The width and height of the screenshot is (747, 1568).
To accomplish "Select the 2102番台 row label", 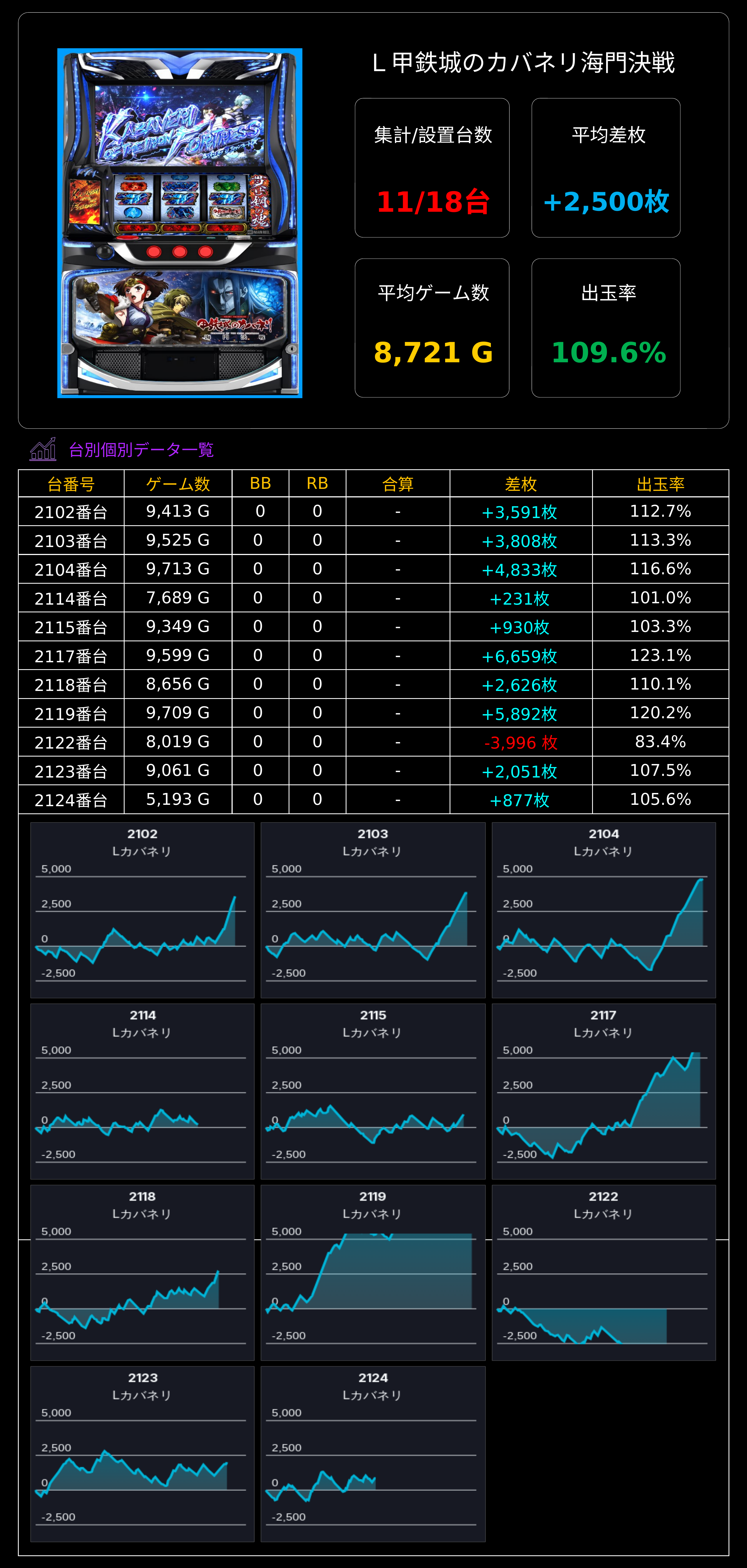I will point(71,512).
